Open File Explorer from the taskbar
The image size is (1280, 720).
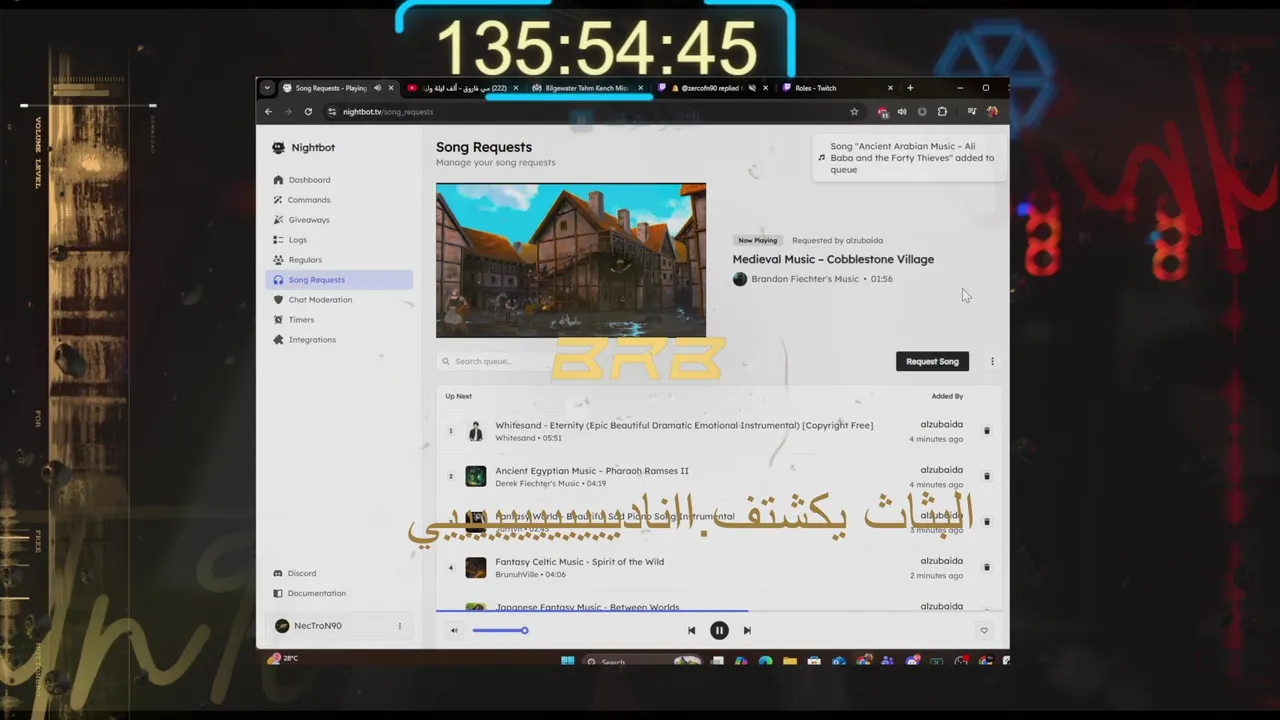tap(790, 661)
